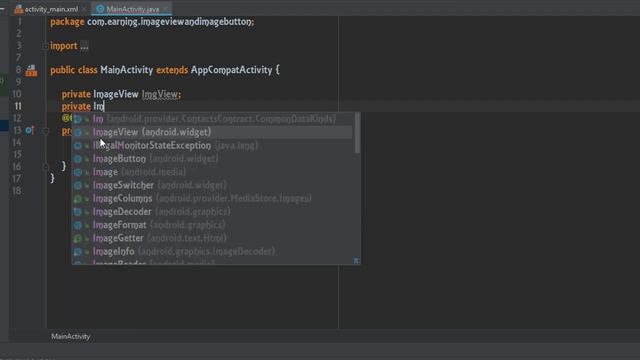Click the related XML file gutter icon on line 8
Image resolution: width=640 pixels, height=360 pixels.
31,71
